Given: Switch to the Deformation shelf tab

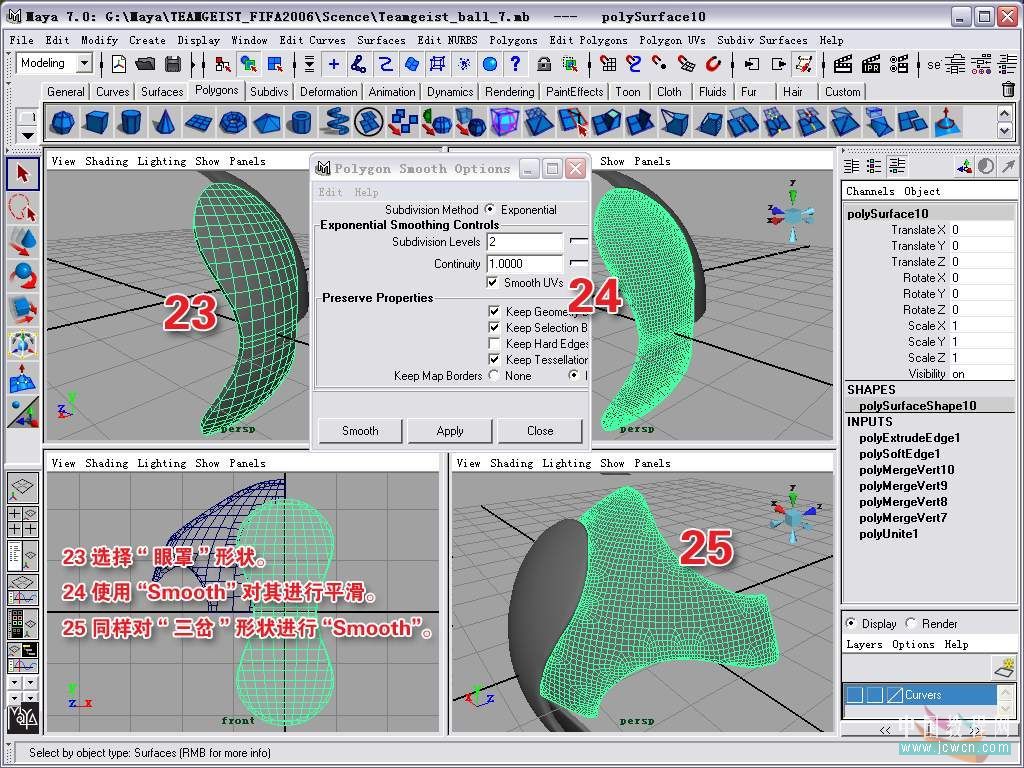Looking at the screenshot, I should pos(328,91).
